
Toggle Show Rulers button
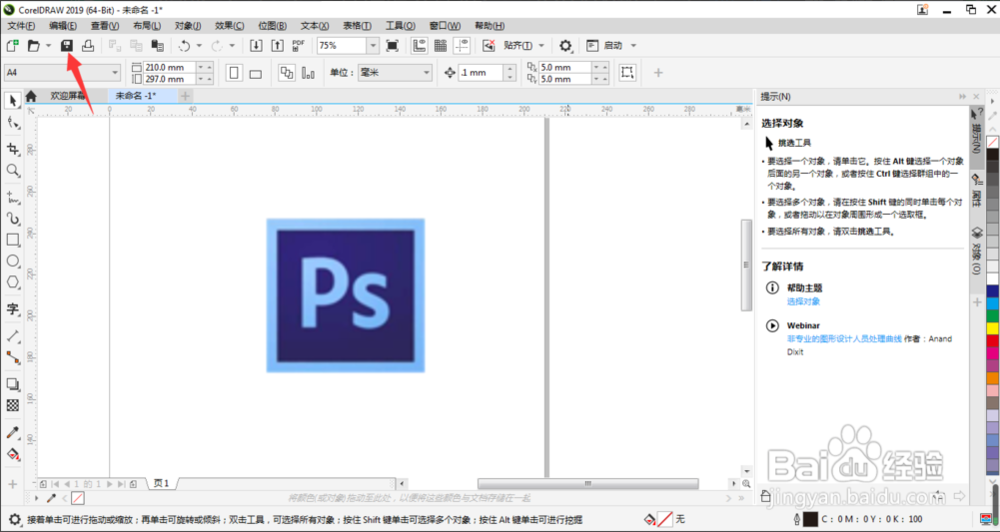[x=419, y=45]
